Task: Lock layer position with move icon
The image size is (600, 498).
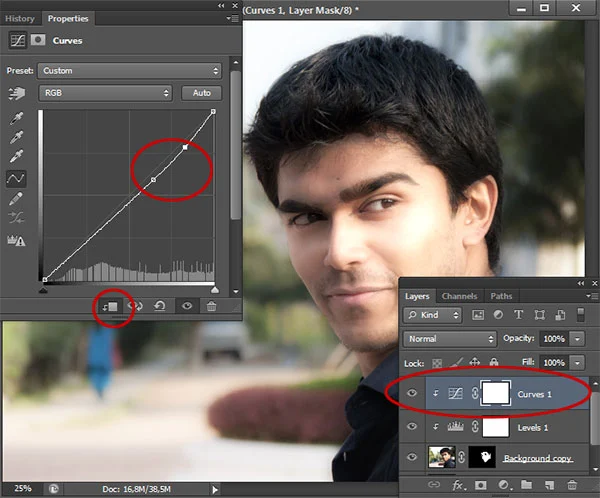Action: (474, 362)
